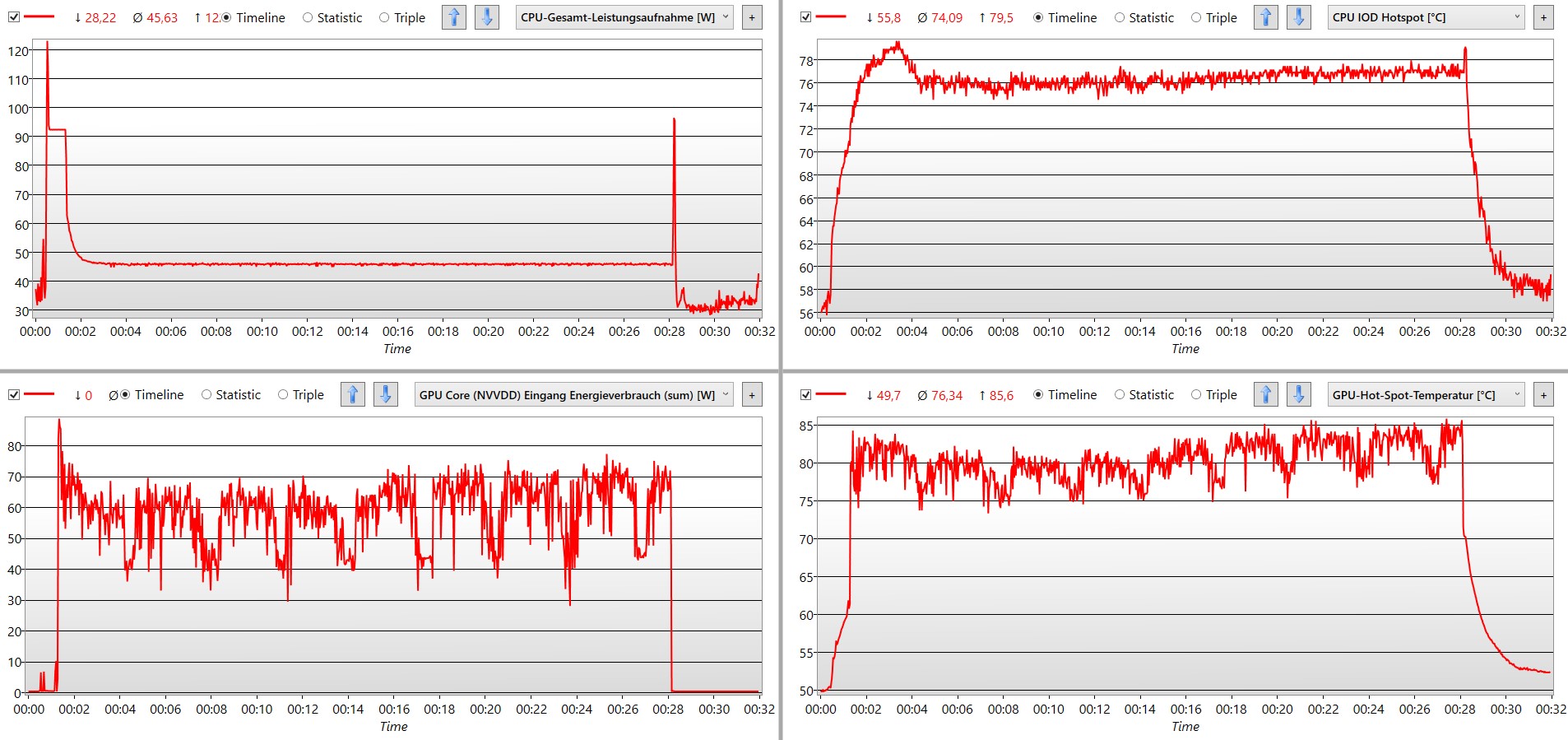Image resolution: width=1568 pixels, height=740 pixels.
Task: Select Statistic view for CPU IOD Hotspot chart
Action: 1144,17
